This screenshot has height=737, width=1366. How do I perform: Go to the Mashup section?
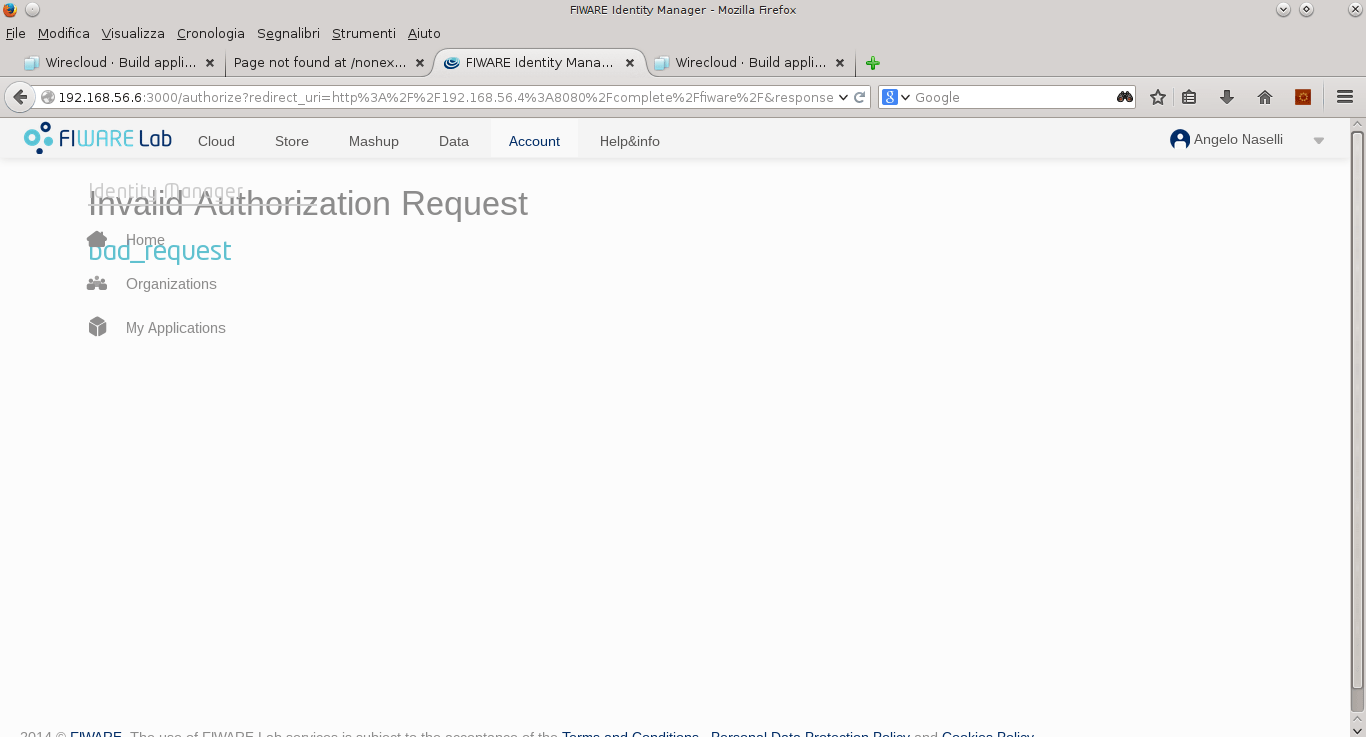pos(374,141)
